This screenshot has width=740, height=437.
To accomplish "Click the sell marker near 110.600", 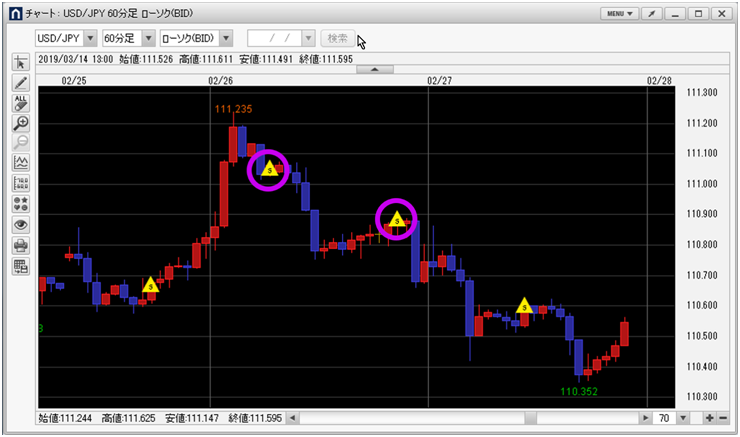I will (524, 306).
